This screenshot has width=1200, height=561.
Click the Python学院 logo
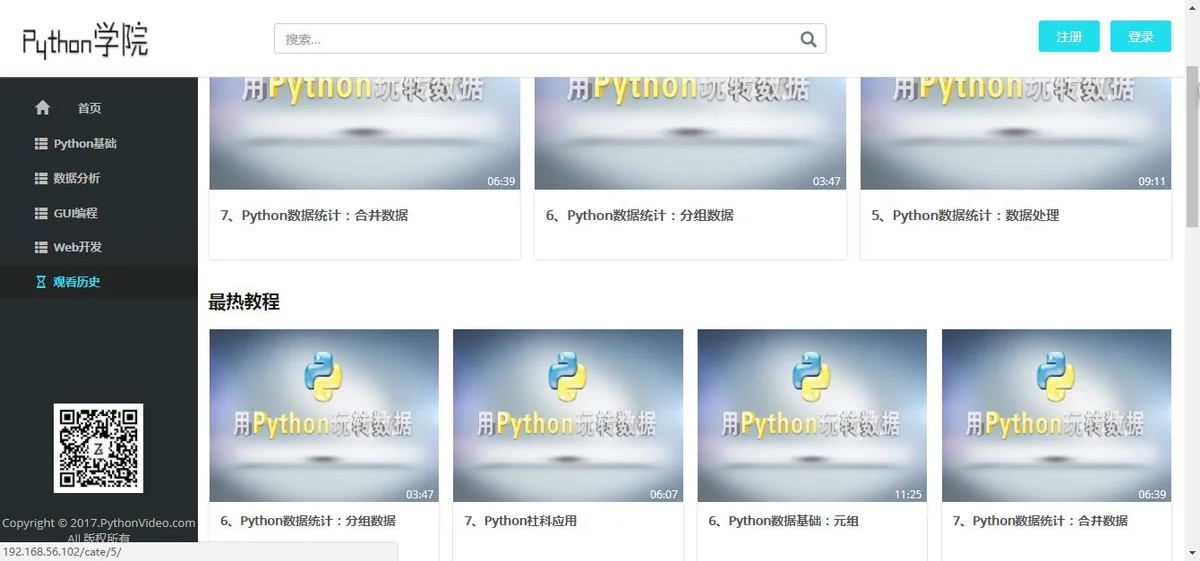click(85, 40)
